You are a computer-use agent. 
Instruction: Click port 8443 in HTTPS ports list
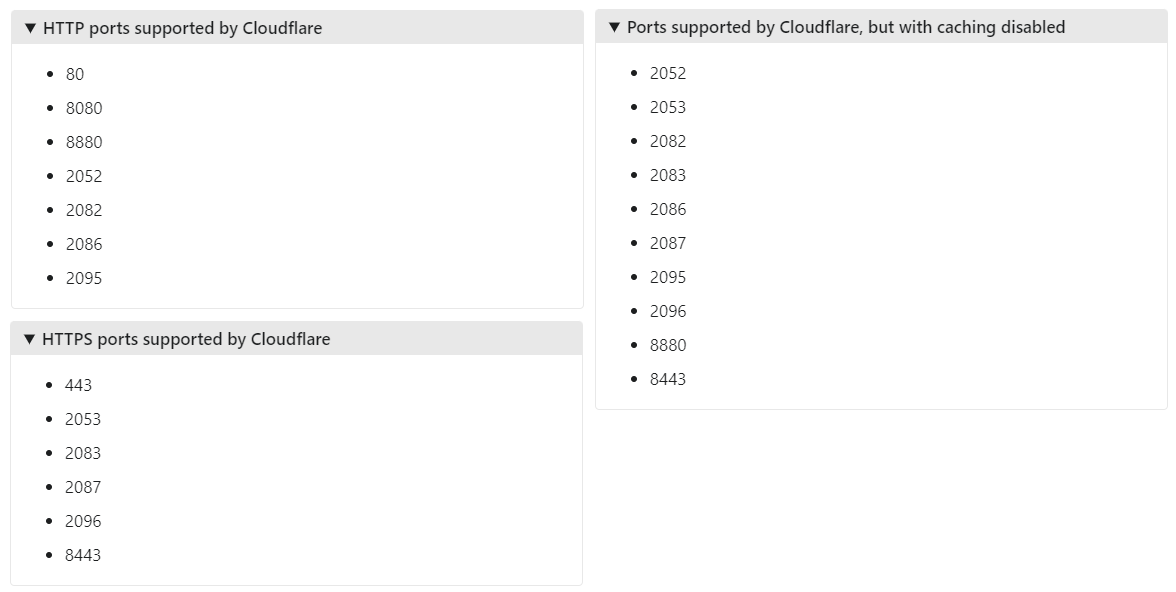(83, 555)
